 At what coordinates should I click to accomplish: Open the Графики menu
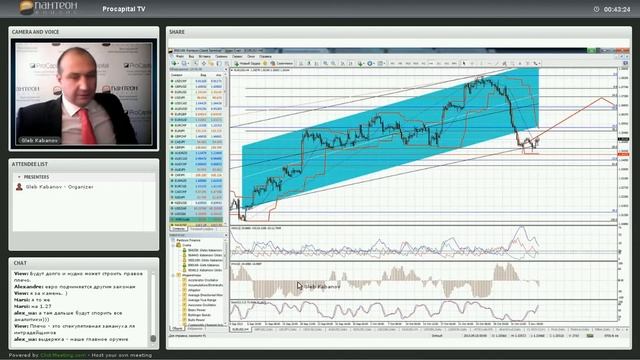pos(222,56)
